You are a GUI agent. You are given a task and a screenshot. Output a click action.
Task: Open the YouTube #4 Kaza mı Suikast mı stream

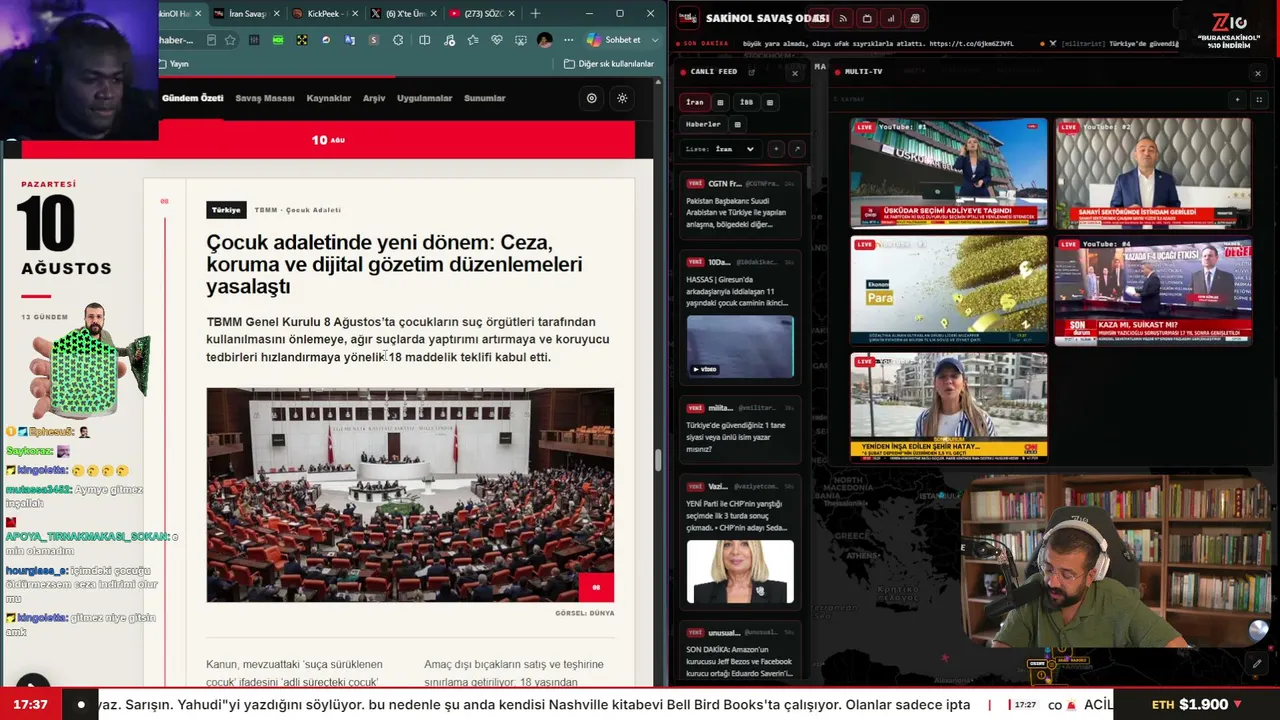1153,291
